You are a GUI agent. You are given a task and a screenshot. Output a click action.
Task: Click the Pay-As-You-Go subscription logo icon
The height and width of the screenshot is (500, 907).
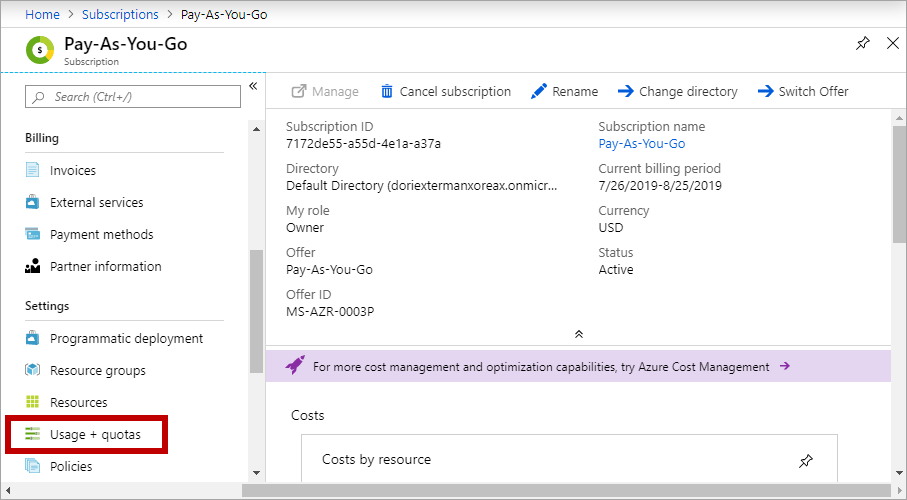pos(40,50)
